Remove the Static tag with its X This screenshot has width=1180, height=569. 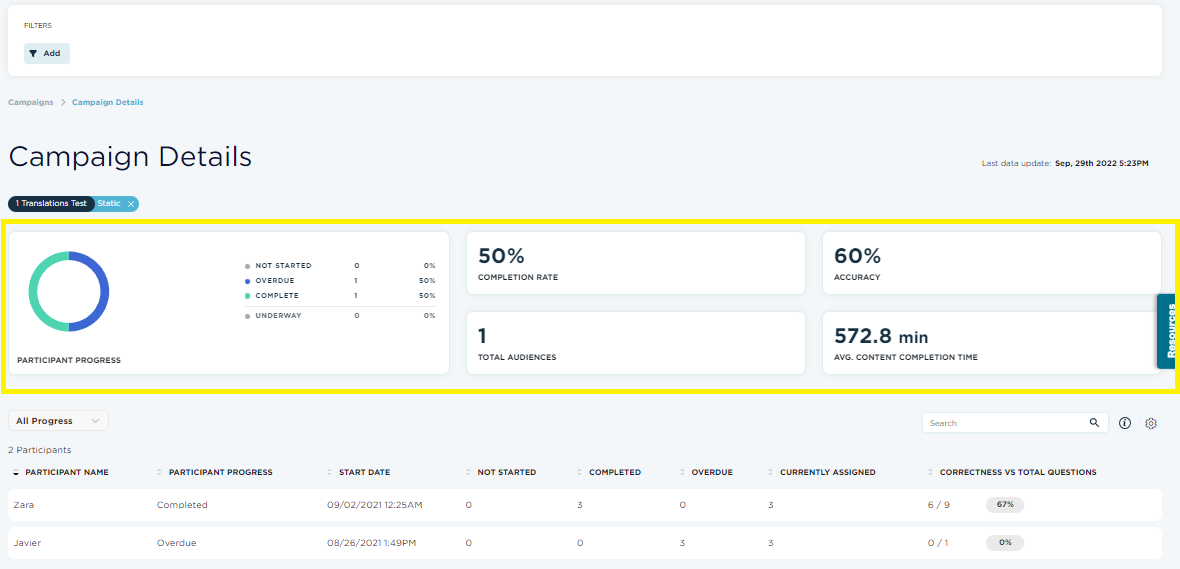[x=130, y=204]
